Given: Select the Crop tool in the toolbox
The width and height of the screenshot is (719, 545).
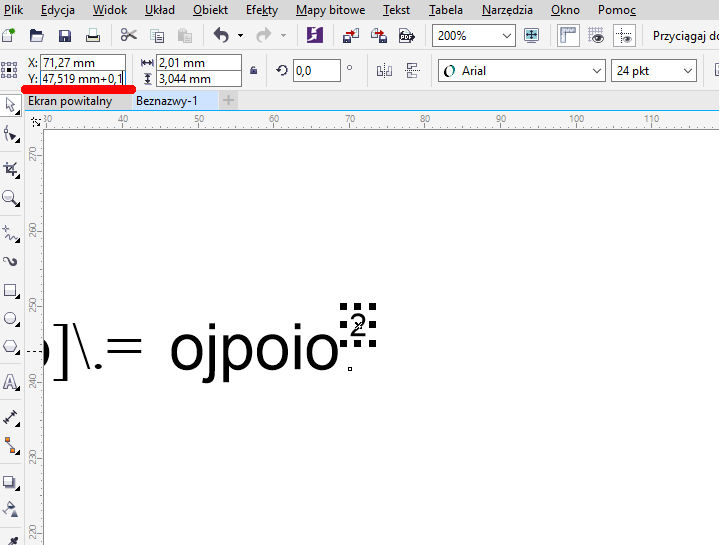Looking at the screenshot, I should tap(10, 167).
